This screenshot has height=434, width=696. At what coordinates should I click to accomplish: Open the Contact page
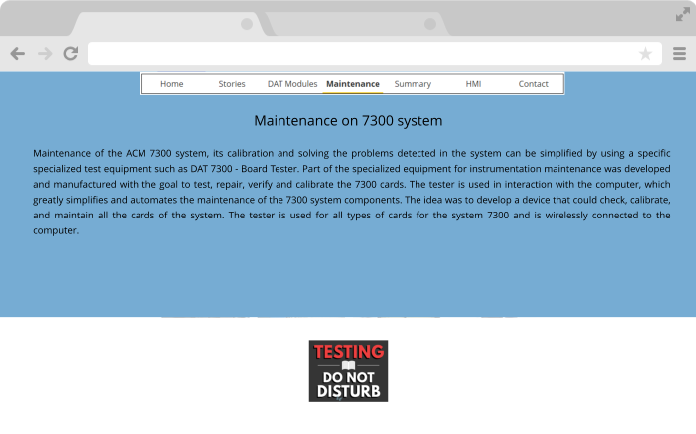[533, 84]
